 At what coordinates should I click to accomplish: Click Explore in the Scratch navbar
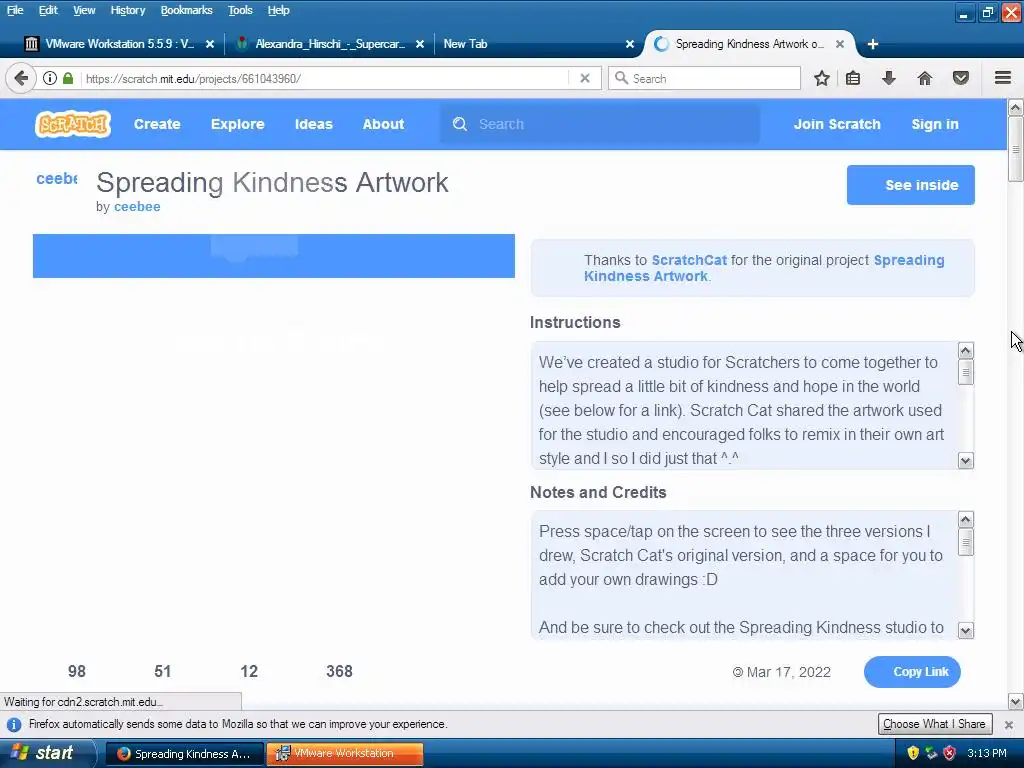point(238,124)
